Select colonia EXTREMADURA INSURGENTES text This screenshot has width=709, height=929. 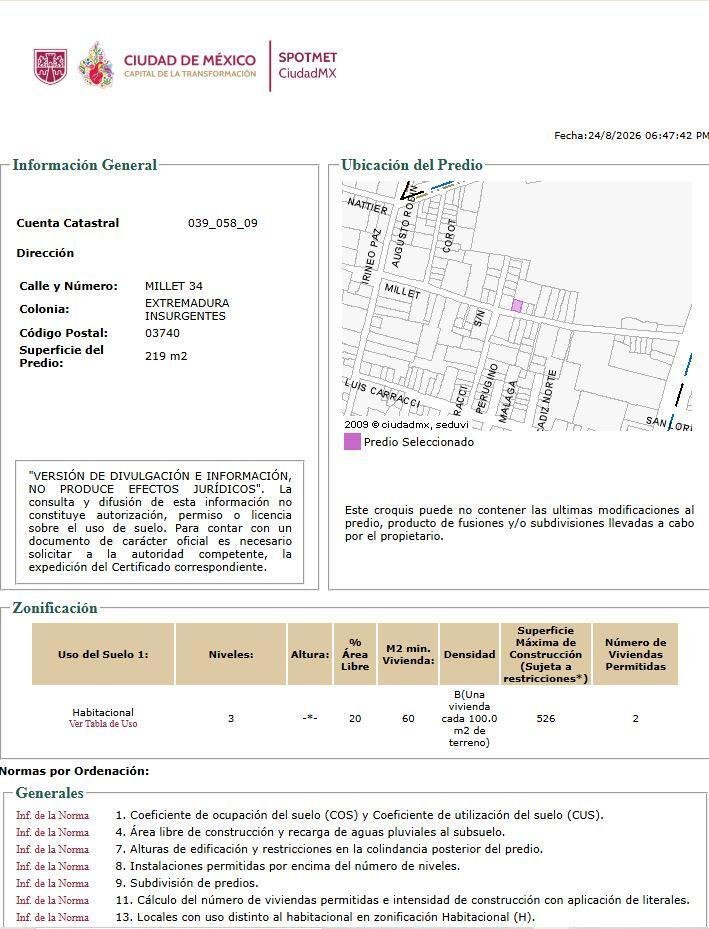coord(187,309)
